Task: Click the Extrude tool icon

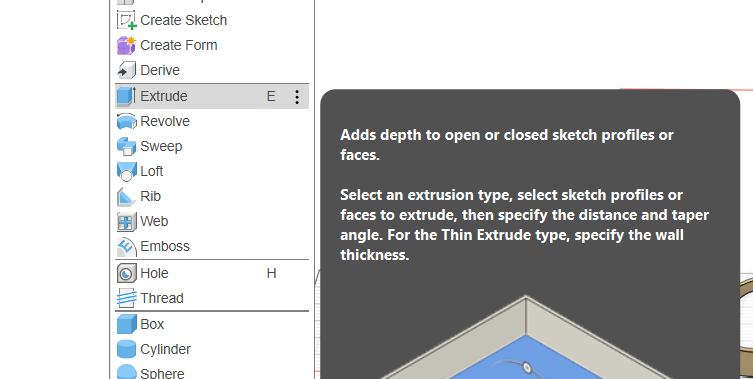Action: click(x=126, y=96)
